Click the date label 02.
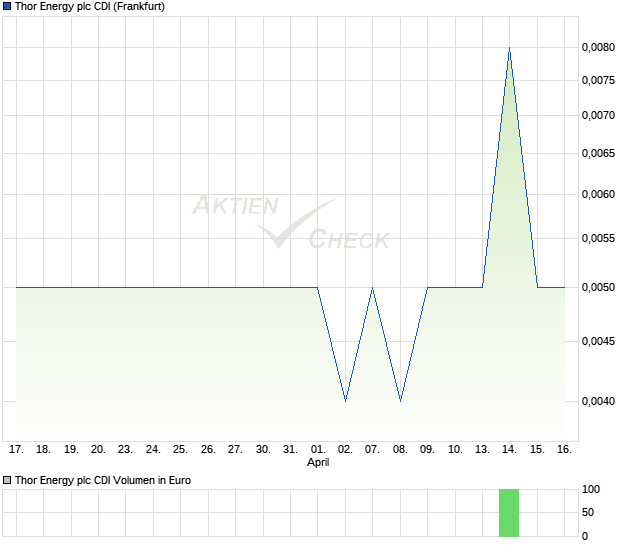620x546 pixels. (x=346, y=450)
